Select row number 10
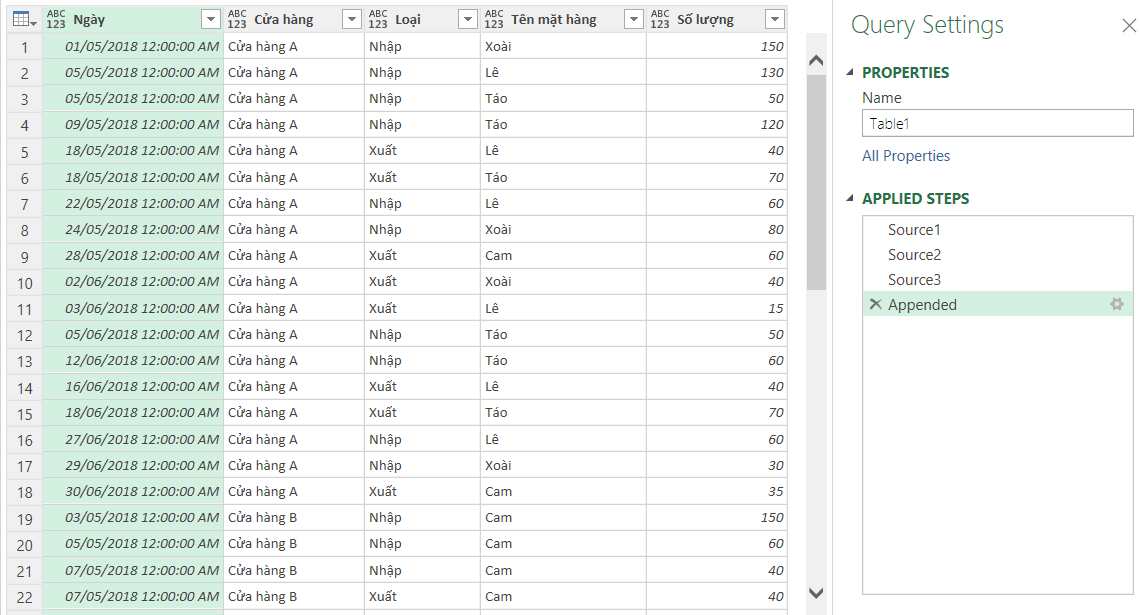This screenshot has height=615, width=1140. point(25,283)
